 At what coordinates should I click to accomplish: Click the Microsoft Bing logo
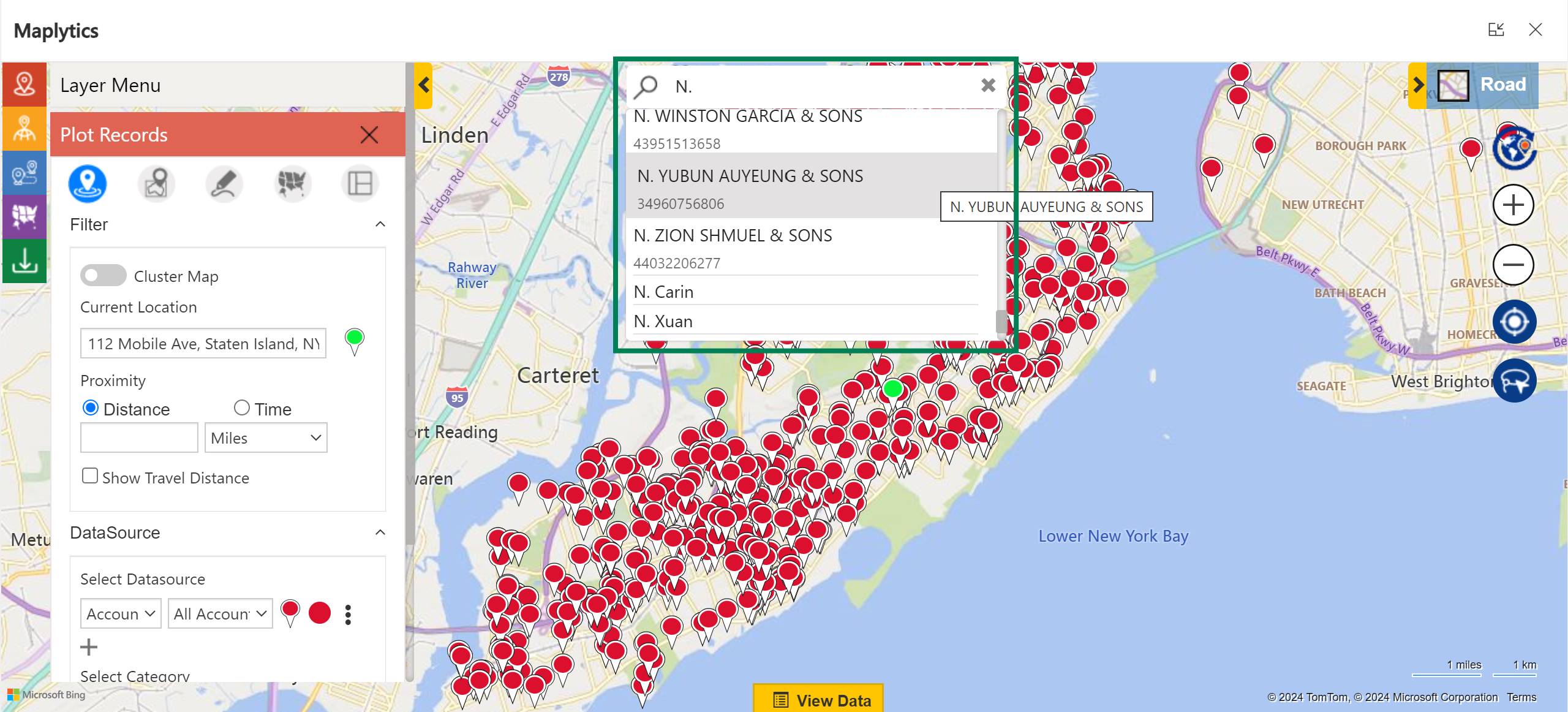[x=47, y=695]
